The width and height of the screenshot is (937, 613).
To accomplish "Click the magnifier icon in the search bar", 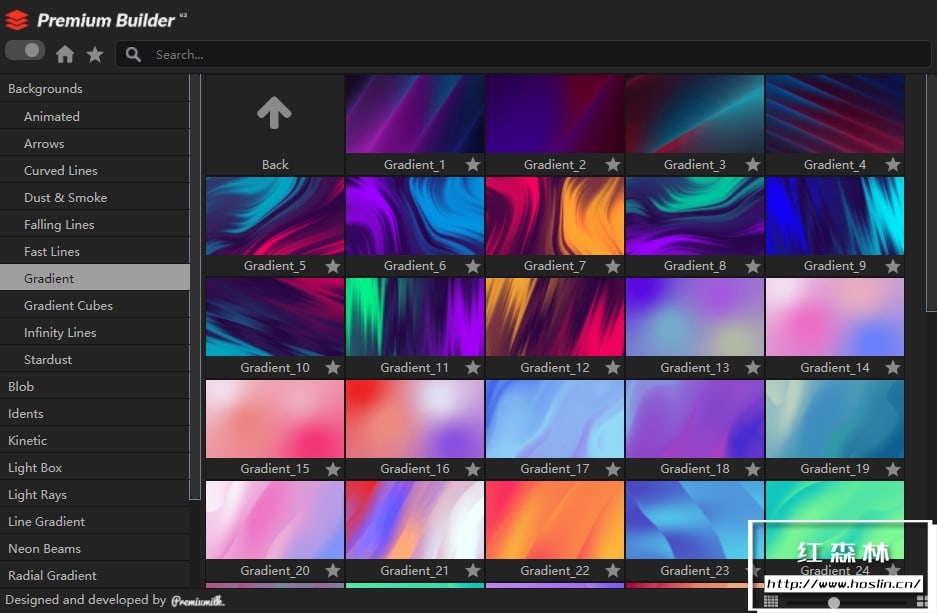I will point(134,54).
